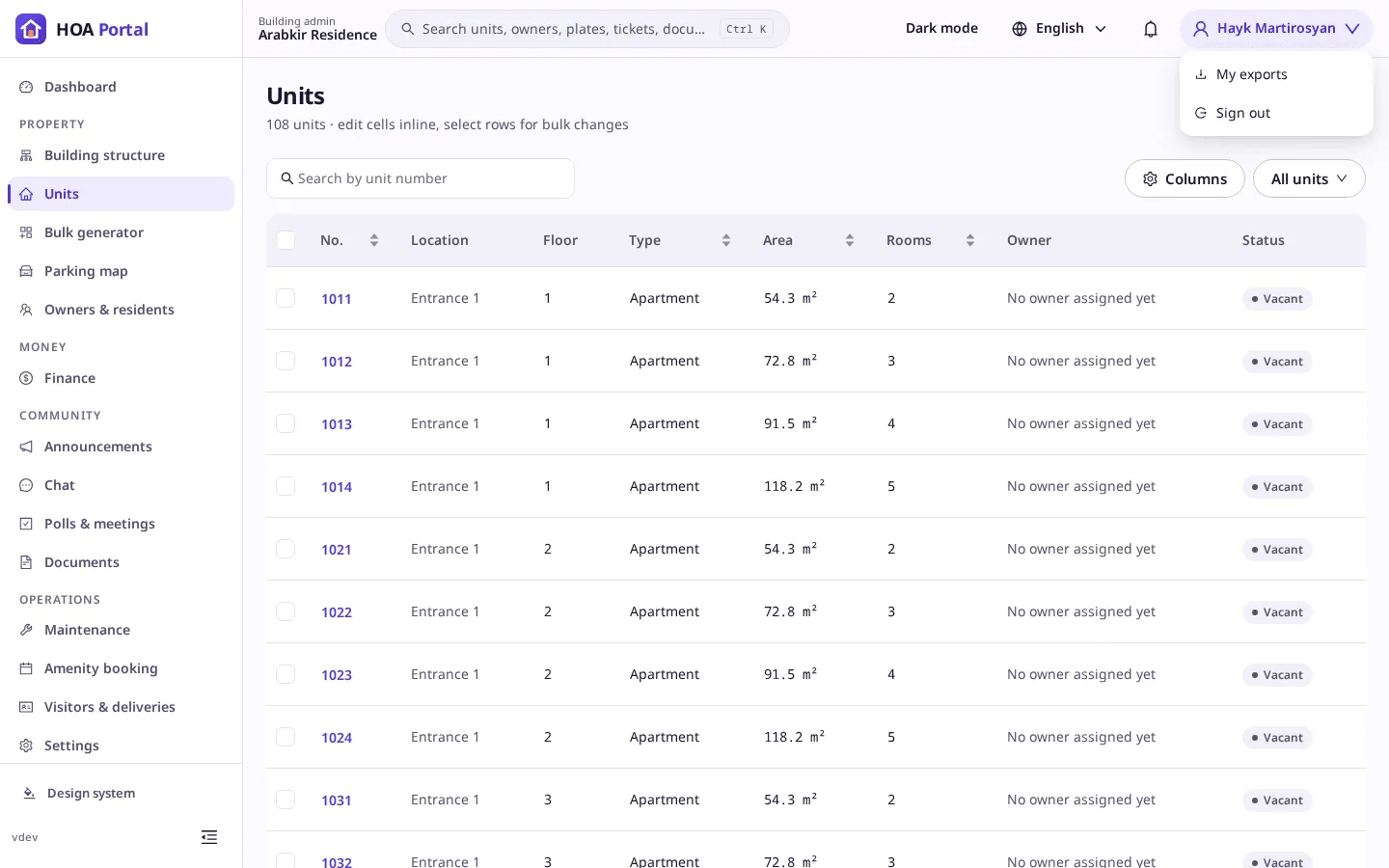Select the row checkbox for unit 1023
Image resolution: width=1389 pixels, height=868 pixels.
point(286,674)
